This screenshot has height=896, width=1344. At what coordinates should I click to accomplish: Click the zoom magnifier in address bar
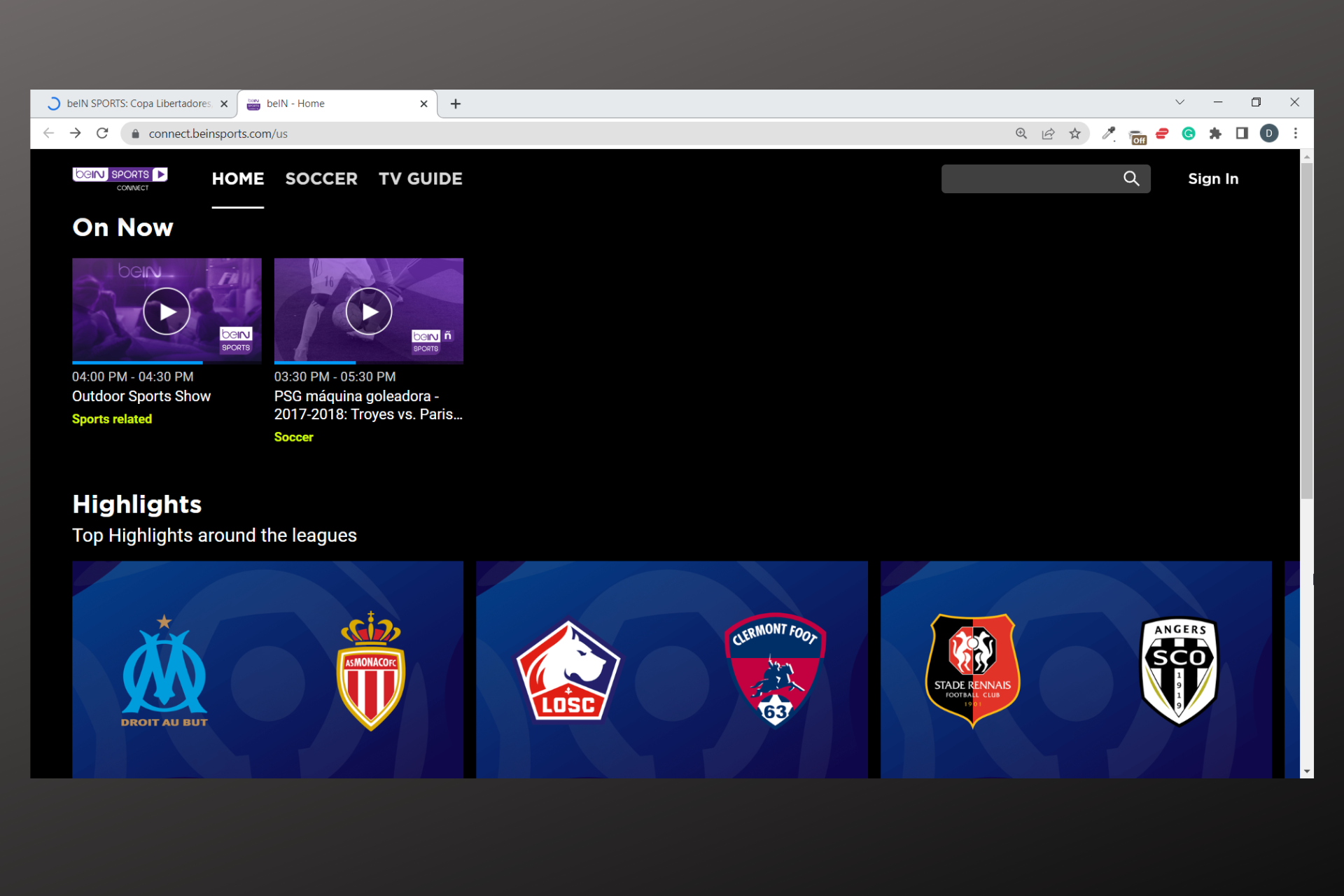click(1021, 133)
